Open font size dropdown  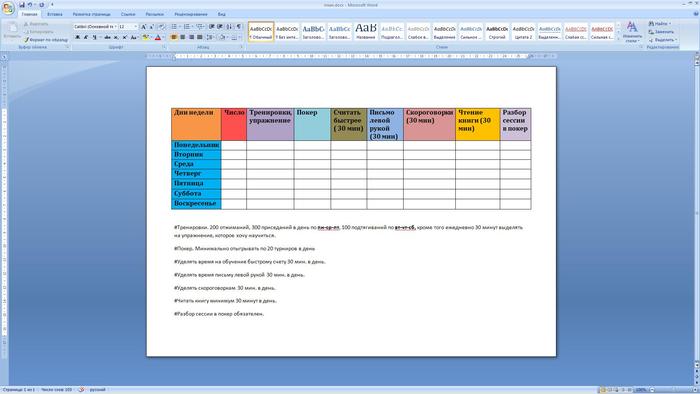coord(136,27)
